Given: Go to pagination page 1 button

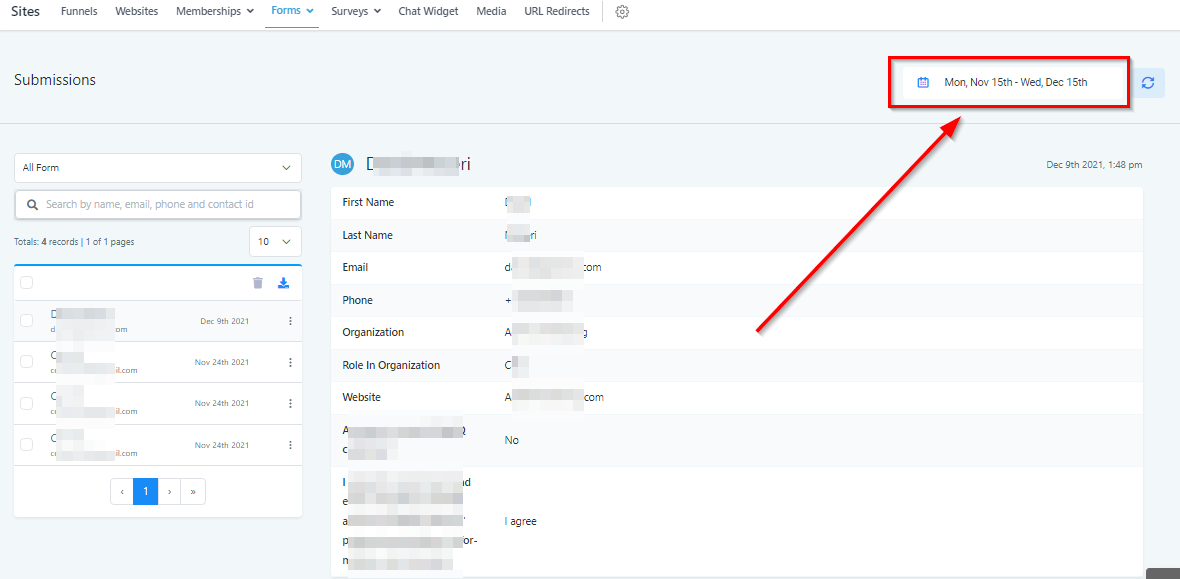Looking at the screenshot, I should 146,491.
